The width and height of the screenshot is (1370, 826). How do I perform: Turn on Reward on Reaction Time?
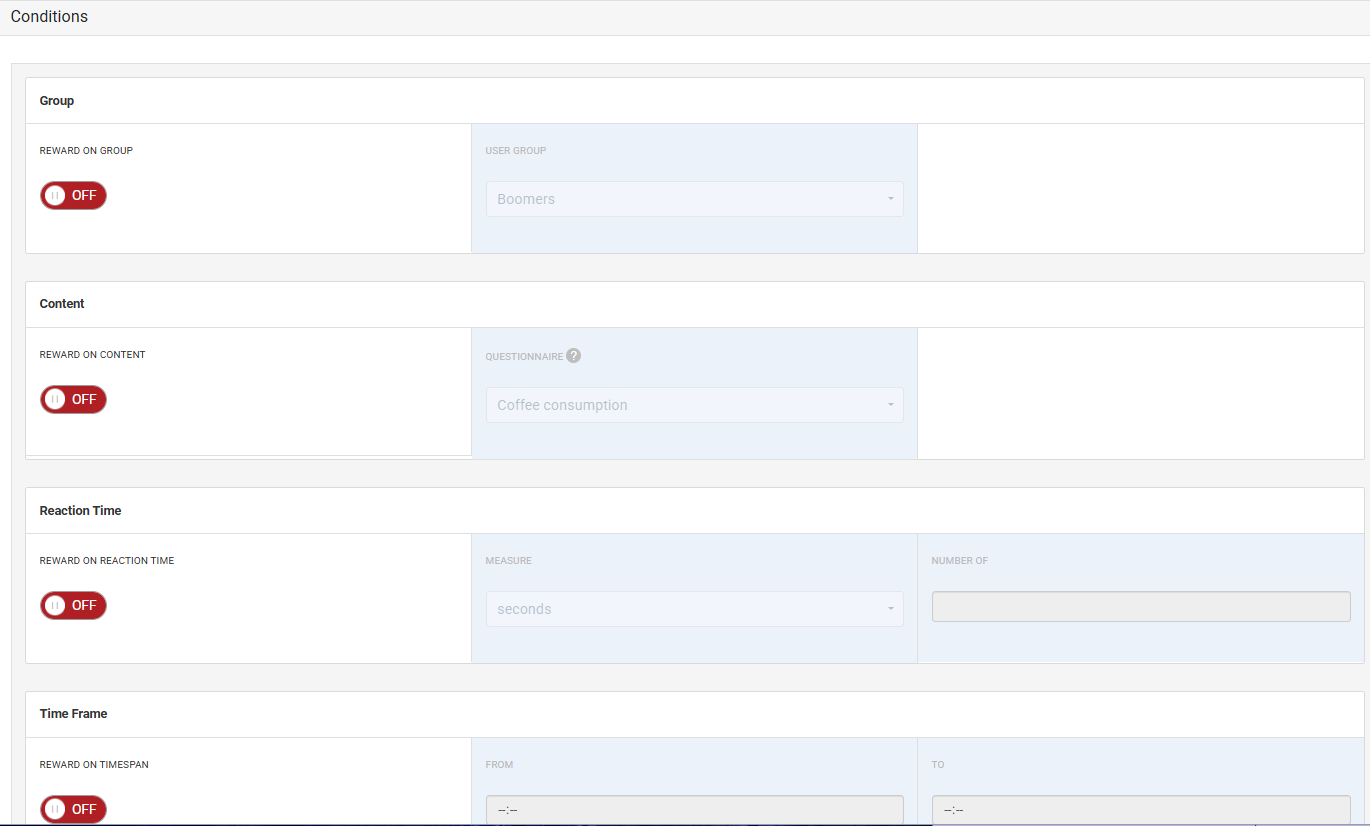coord(73,606)
